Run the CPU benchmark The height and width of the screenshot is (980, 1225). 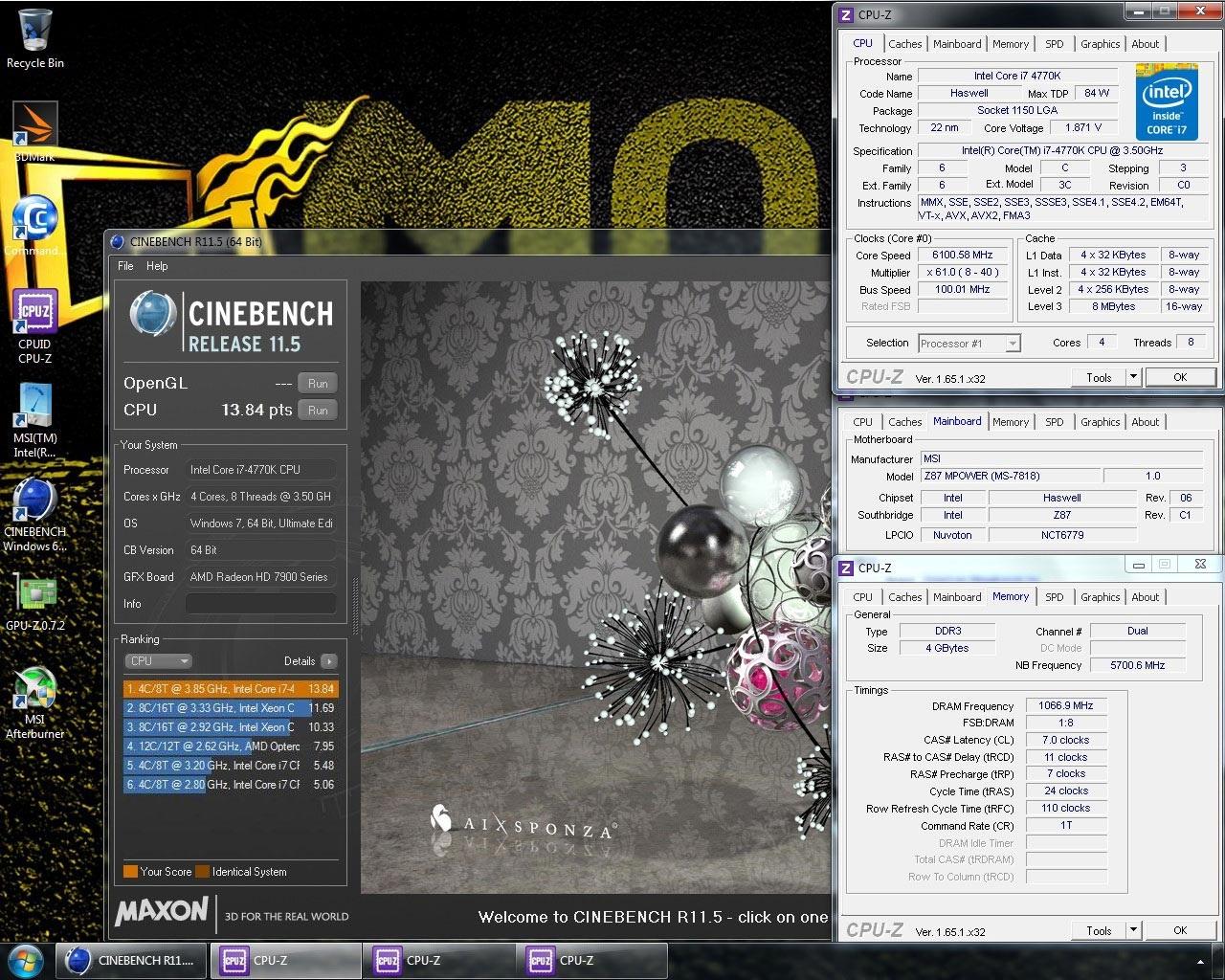318,411
